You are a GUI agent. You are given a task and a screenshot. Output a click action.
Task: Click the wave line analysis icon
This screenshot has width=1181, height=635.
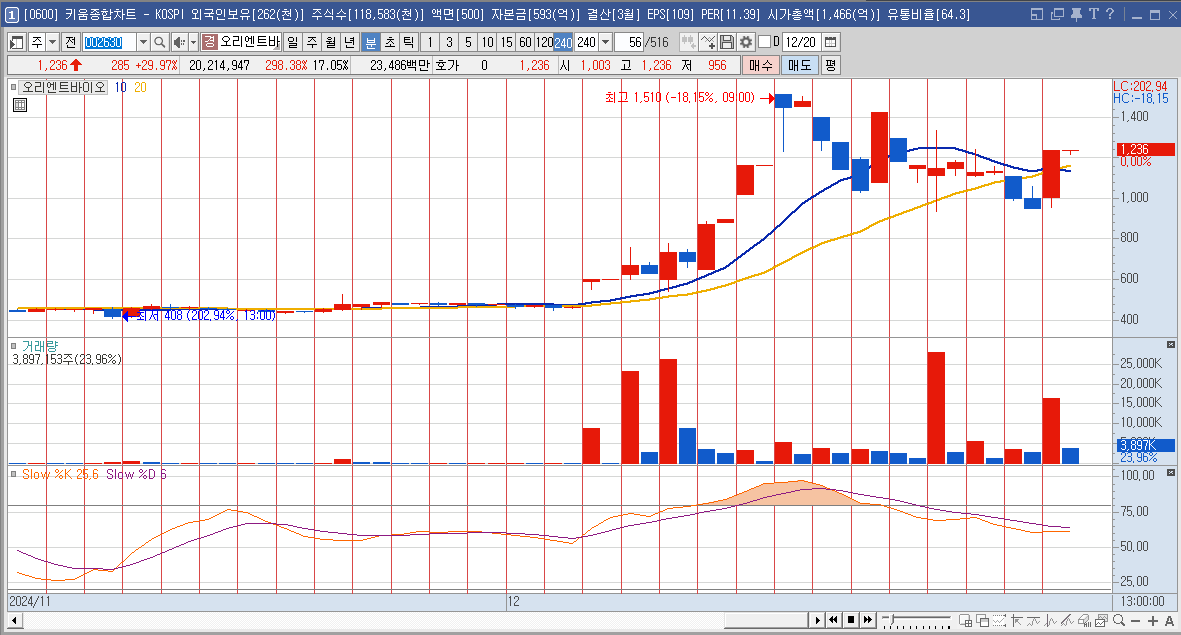1033,621
